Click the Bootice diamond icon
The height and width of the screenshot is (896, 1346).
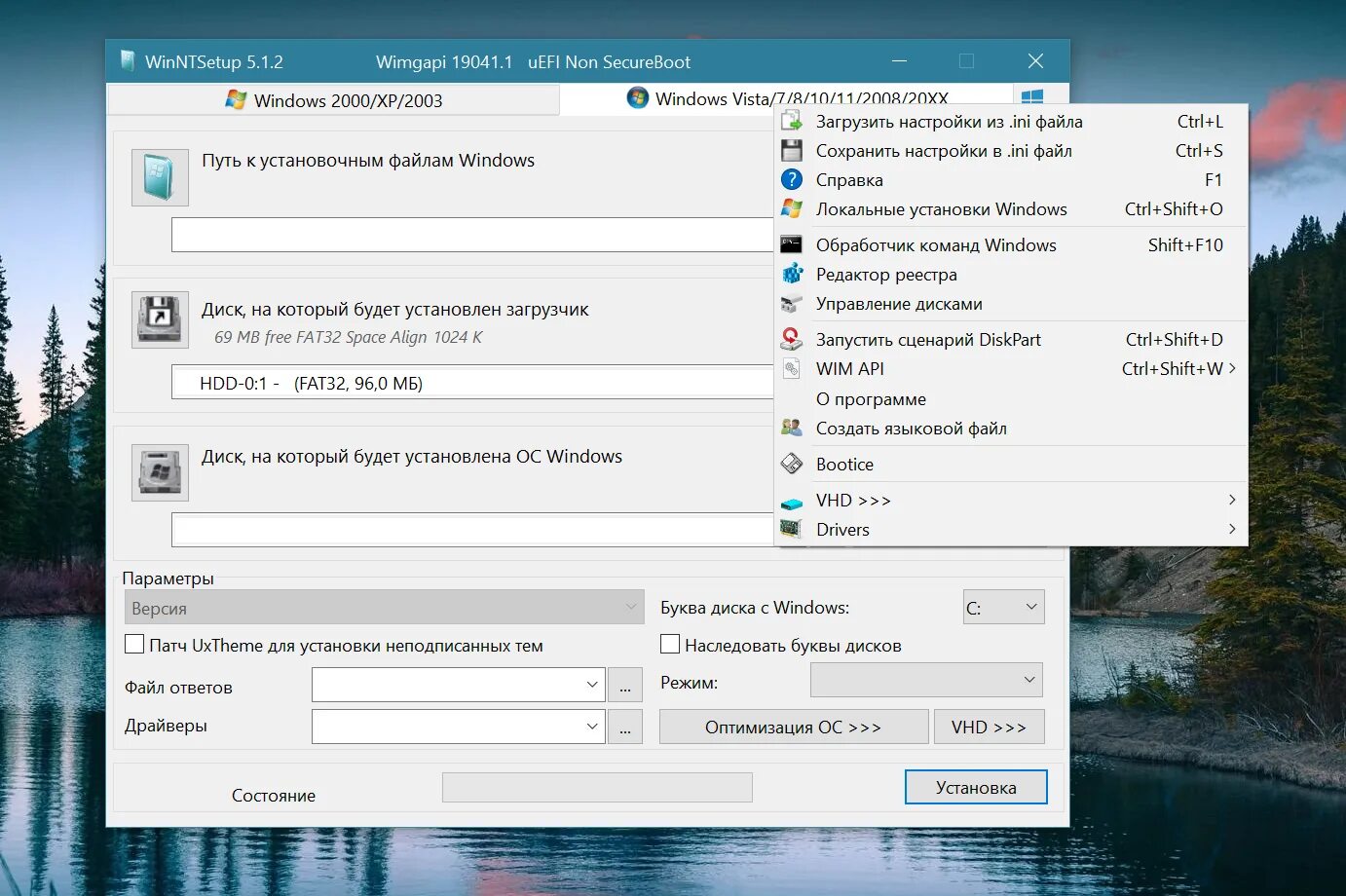(x=792, y=465)
